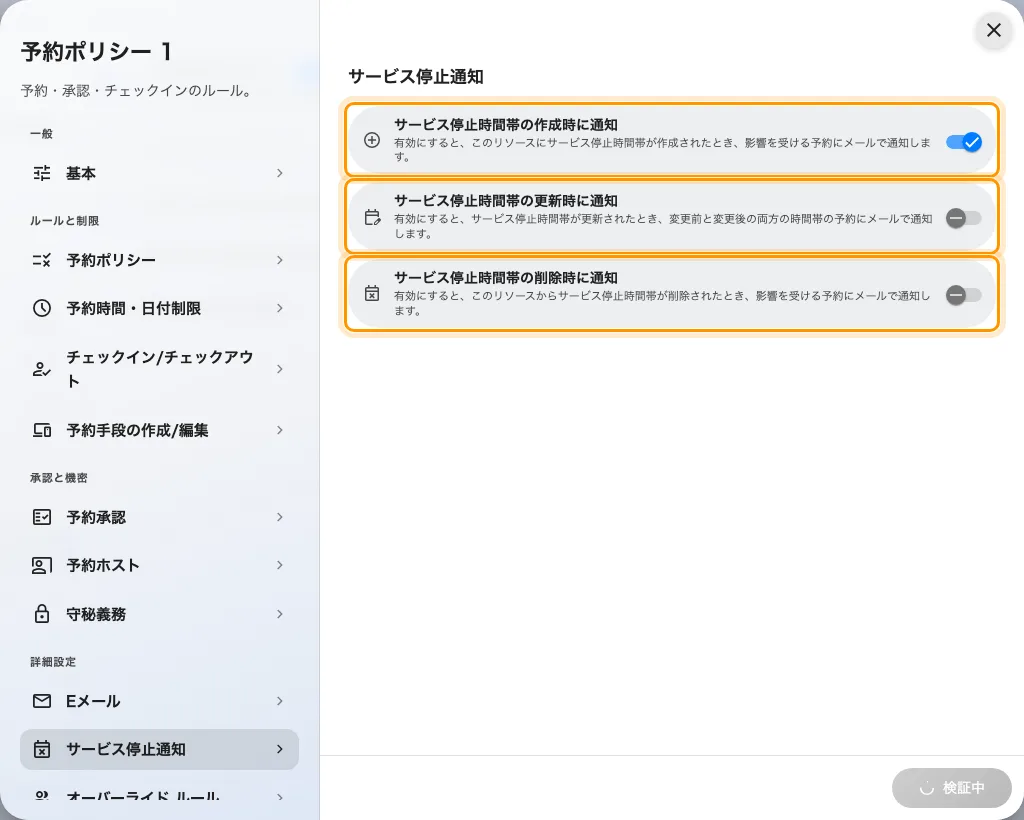Expand 予約時間・日付制限 chevron
Screen dimensions: 1024x820
tap(280, 308)
